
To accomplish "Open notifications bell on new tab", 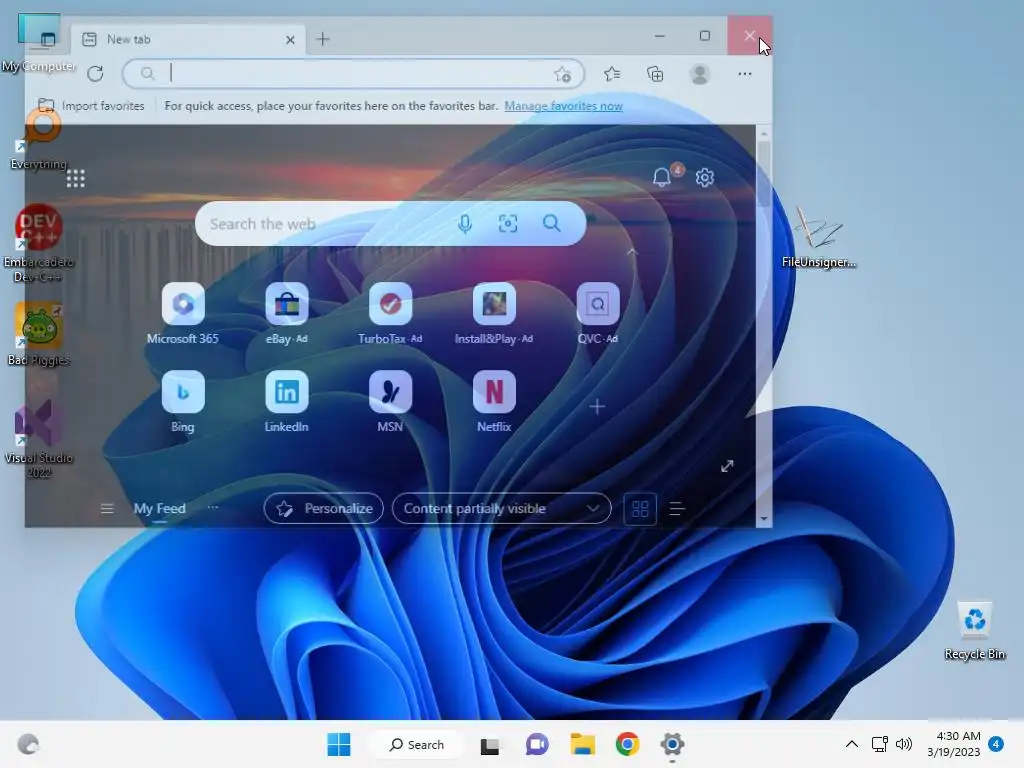I will coord(662,177).
